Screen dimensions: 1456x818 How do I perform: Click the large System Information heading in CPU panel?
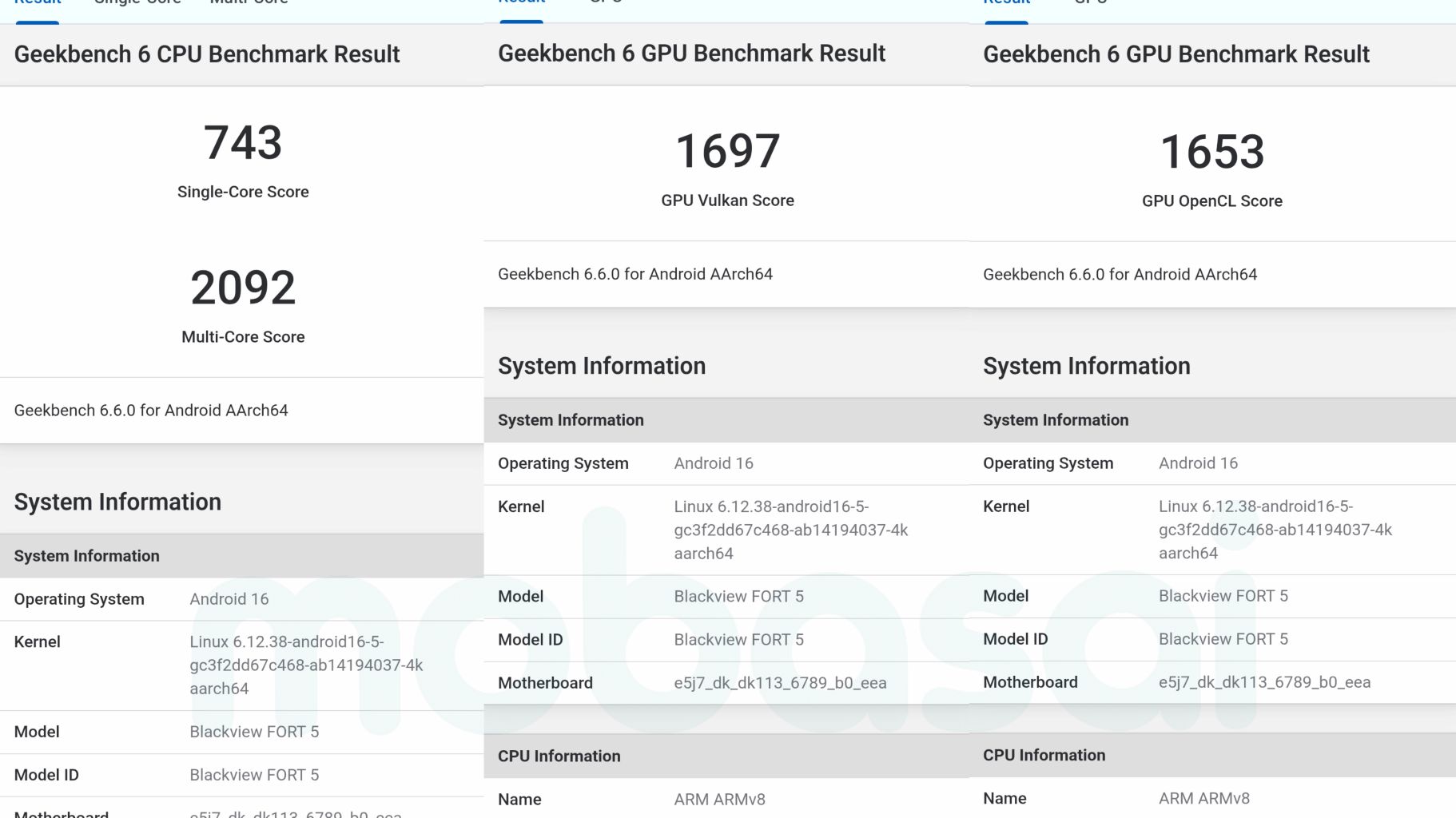(117, 502)
